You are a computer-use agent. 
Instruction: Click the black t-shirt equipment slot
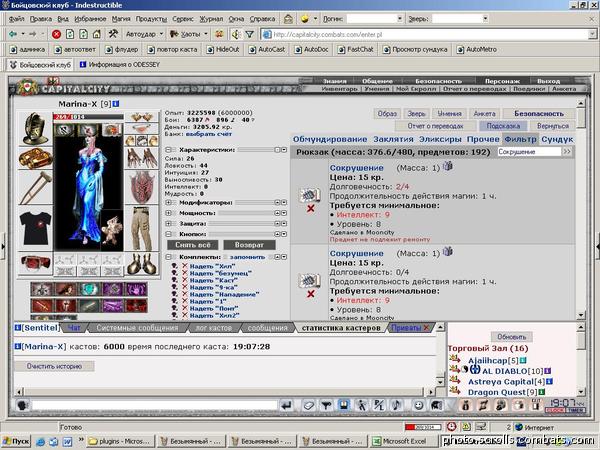tap(35, 228)
